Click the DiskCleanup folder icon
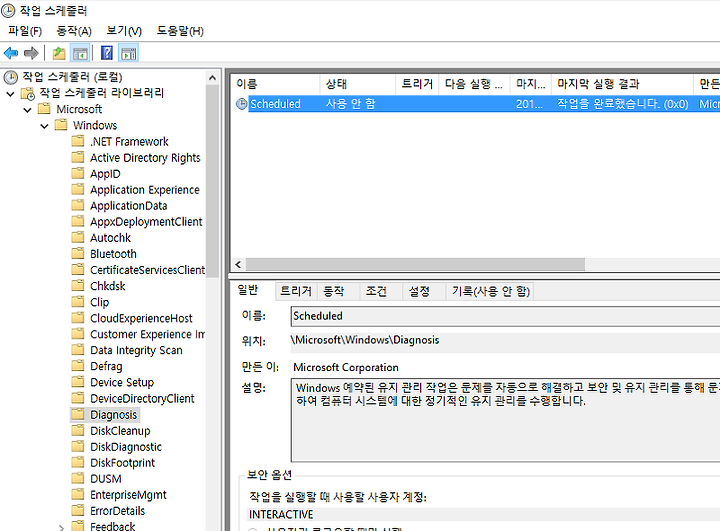This screenshot has height=531, width=720. [x=78, y=430]
